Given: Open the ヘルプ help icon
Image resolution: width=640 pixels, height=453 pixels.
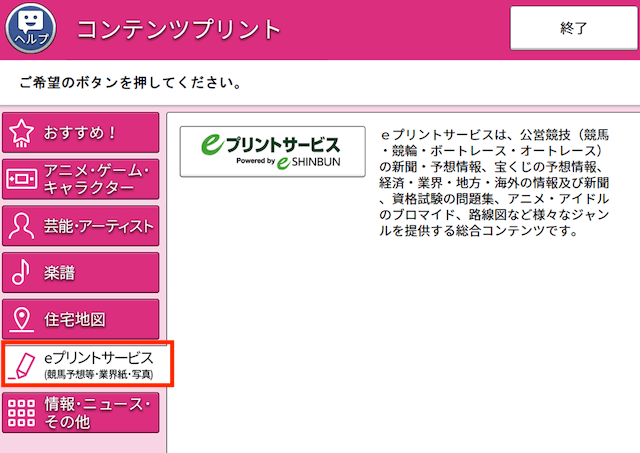Looking at the screenshot, I should tap(31, 29).
